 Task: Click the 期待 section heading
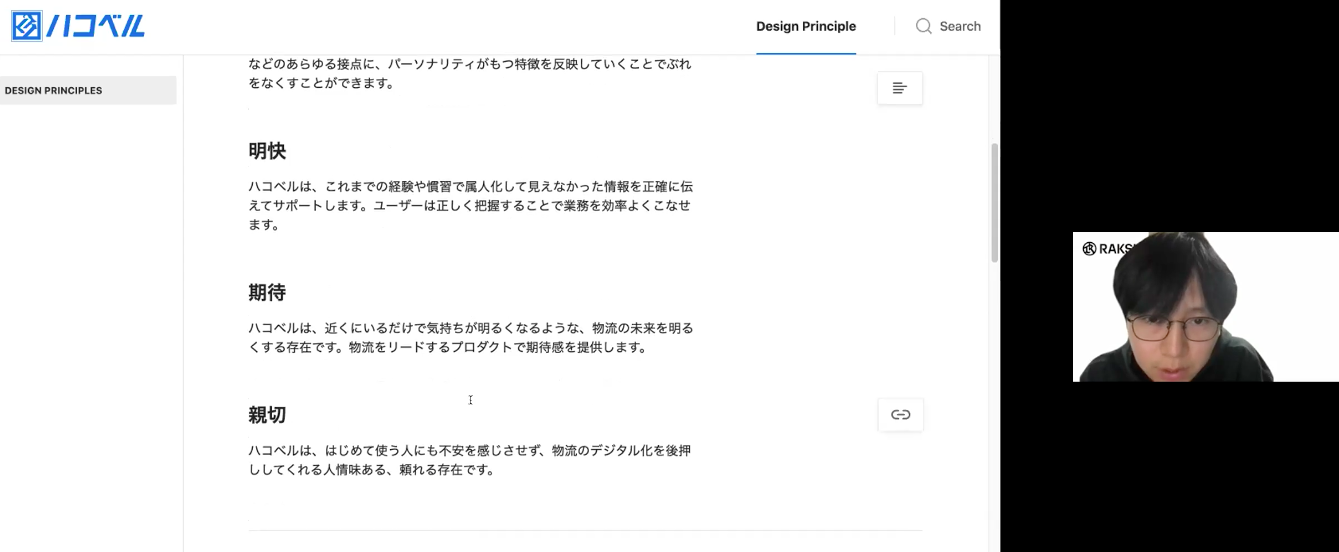267,293
